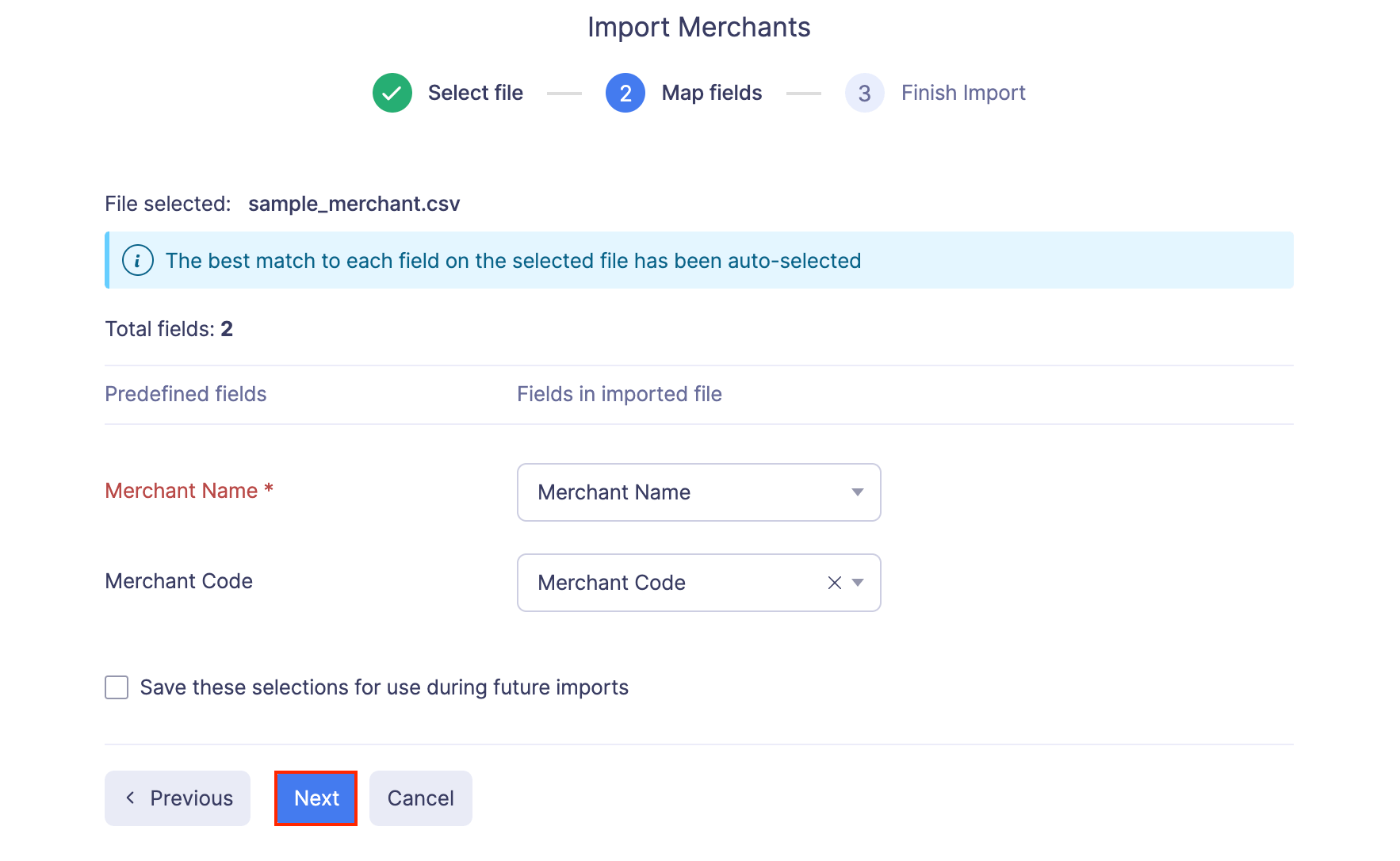1400x861 pixels.
Task: Select the Map fields step circle icon
Action: (x=625, y=93)
